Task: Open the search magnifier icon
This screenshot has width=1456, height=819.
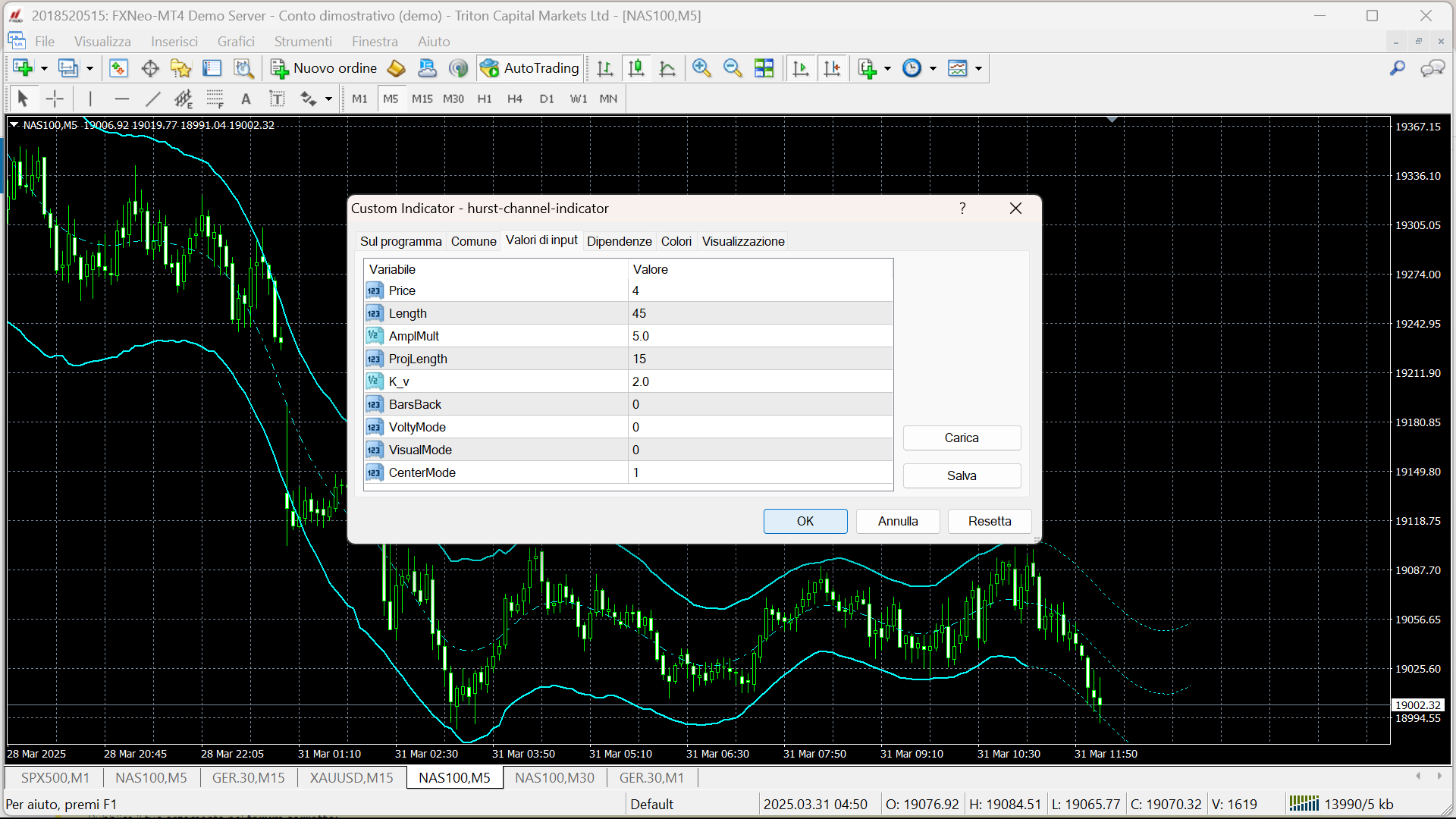Action: coord(1397,68)
